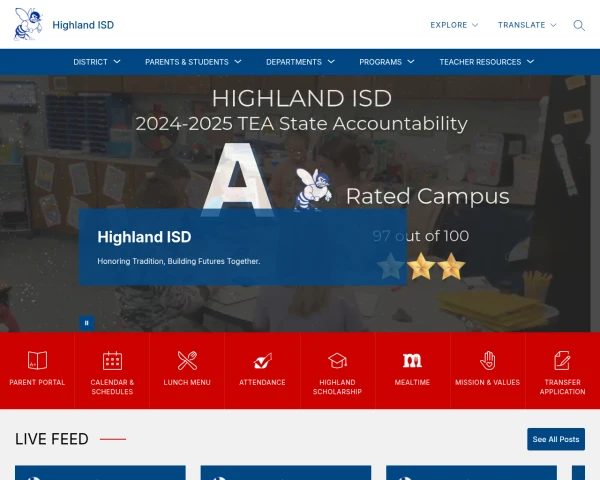Expand the Teacher Resources menu chevron
This screenshot has width=600, height=480.
[x=530, y=62]
